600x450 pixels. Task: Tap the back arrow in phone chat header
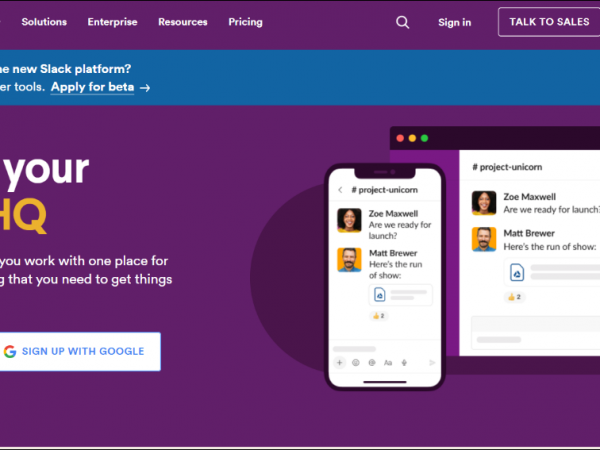[340, 189]
